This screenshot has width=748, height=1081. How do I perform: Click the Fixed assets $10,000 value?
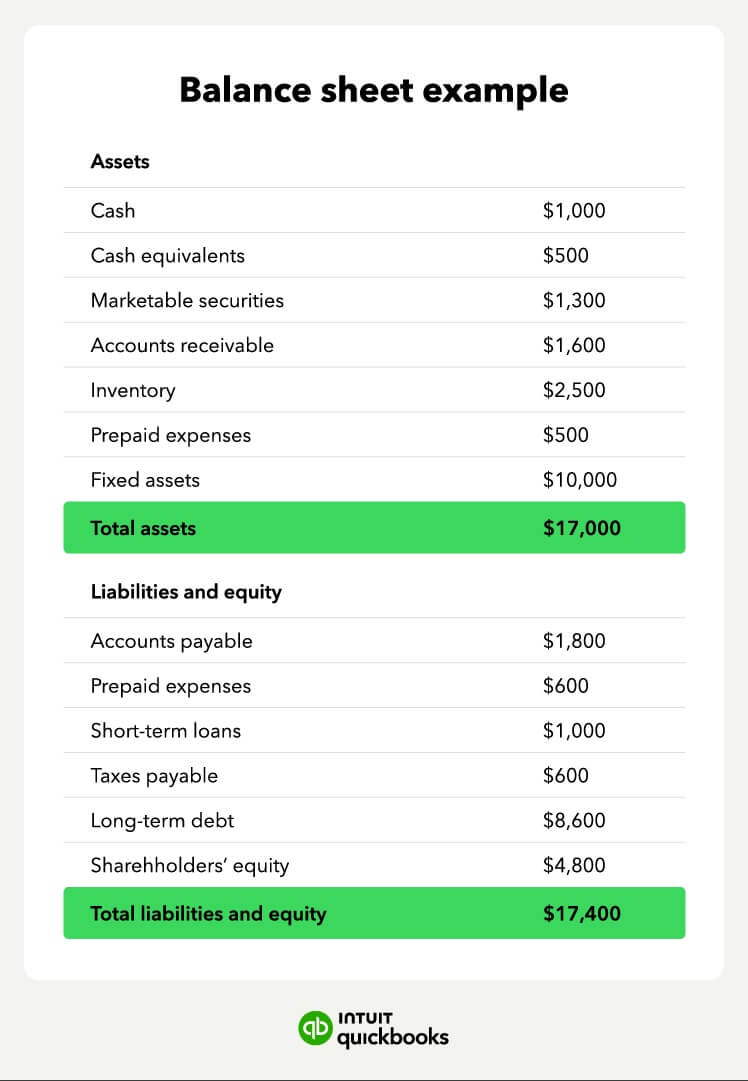(580, 480)
